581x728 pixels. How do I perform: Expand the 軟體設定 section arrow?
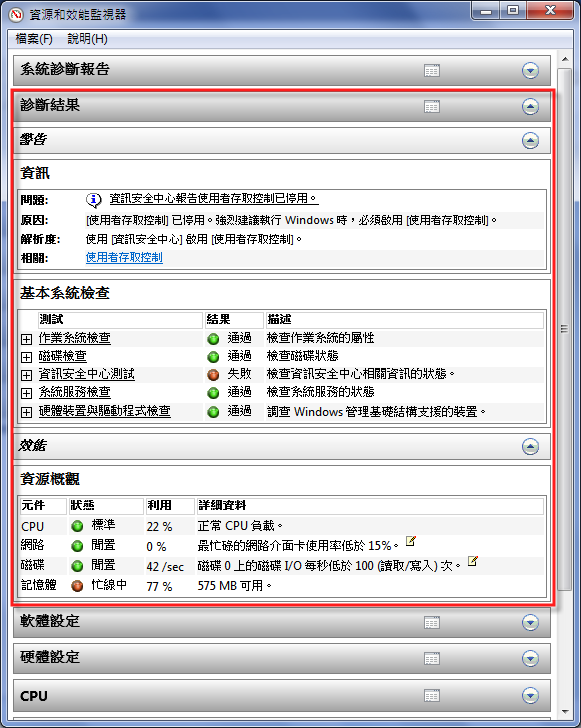(x=530, y=622)
